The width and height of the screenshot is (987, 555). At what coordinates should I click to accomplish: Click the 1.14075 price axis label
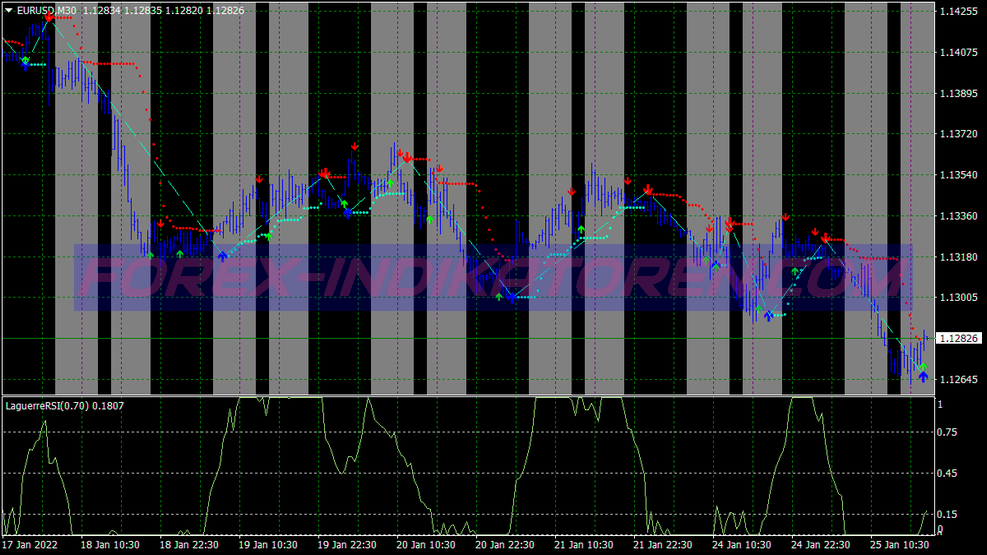click(x=959, y=52)
